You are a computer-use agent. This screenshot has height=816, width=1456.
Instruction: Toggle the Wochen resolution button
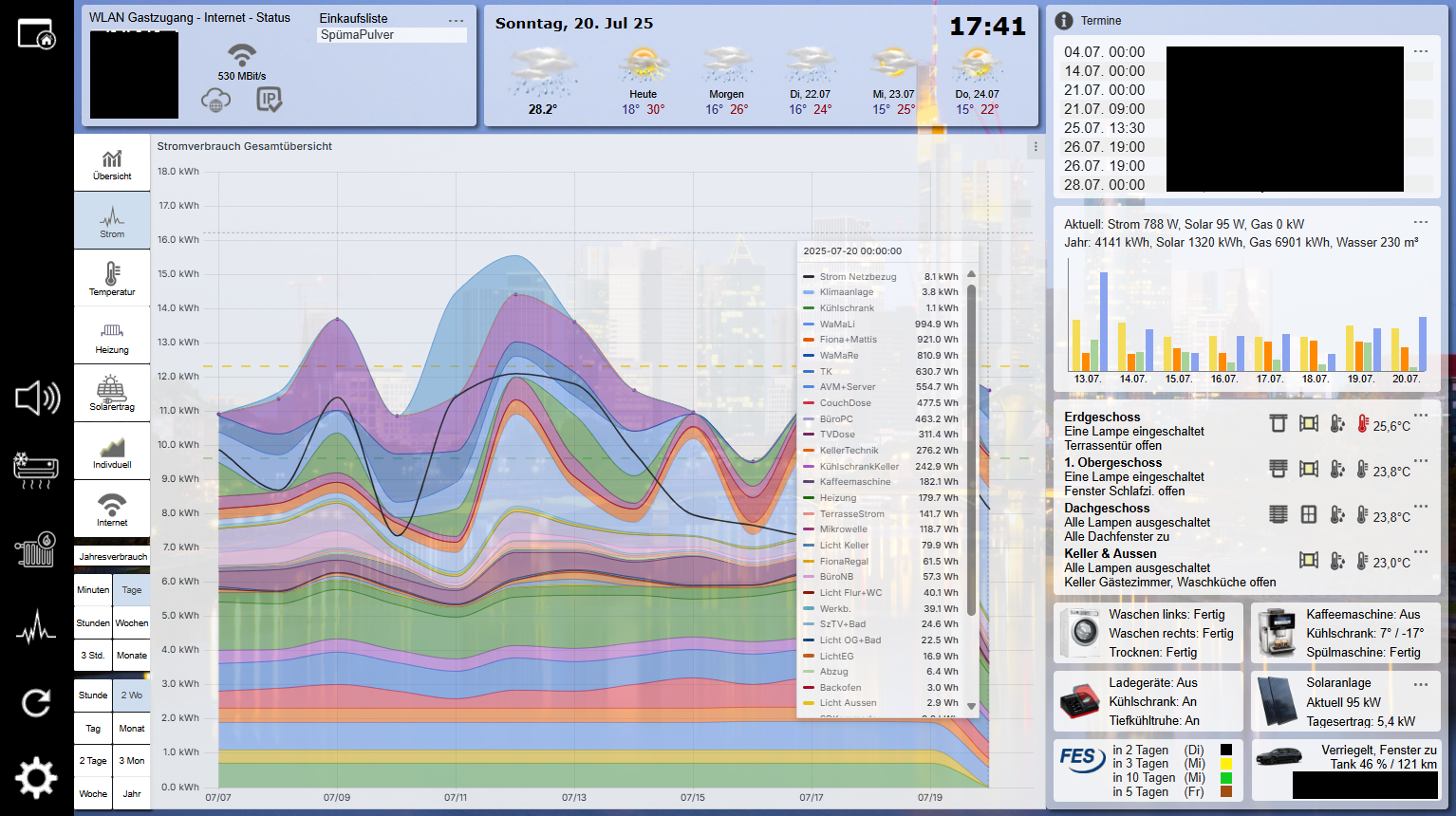click(x=132, y=623)
